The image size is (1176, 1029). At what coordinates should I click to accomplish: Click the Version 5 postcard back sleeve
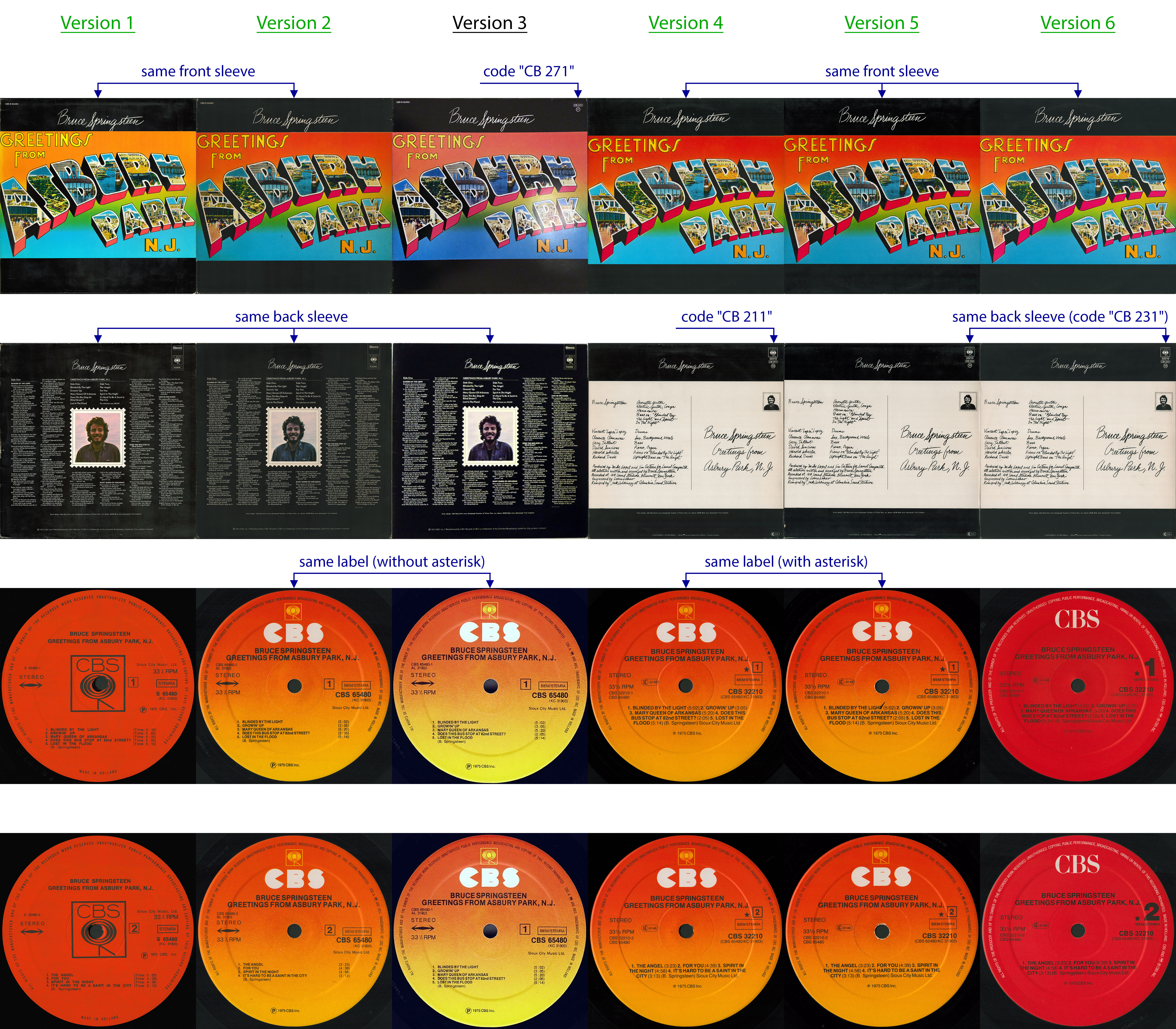(x=882, y=441)
